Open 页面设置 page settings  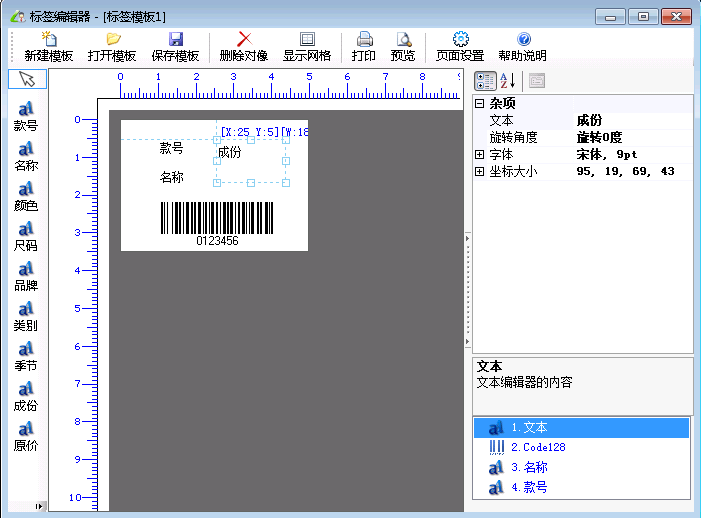460,46
